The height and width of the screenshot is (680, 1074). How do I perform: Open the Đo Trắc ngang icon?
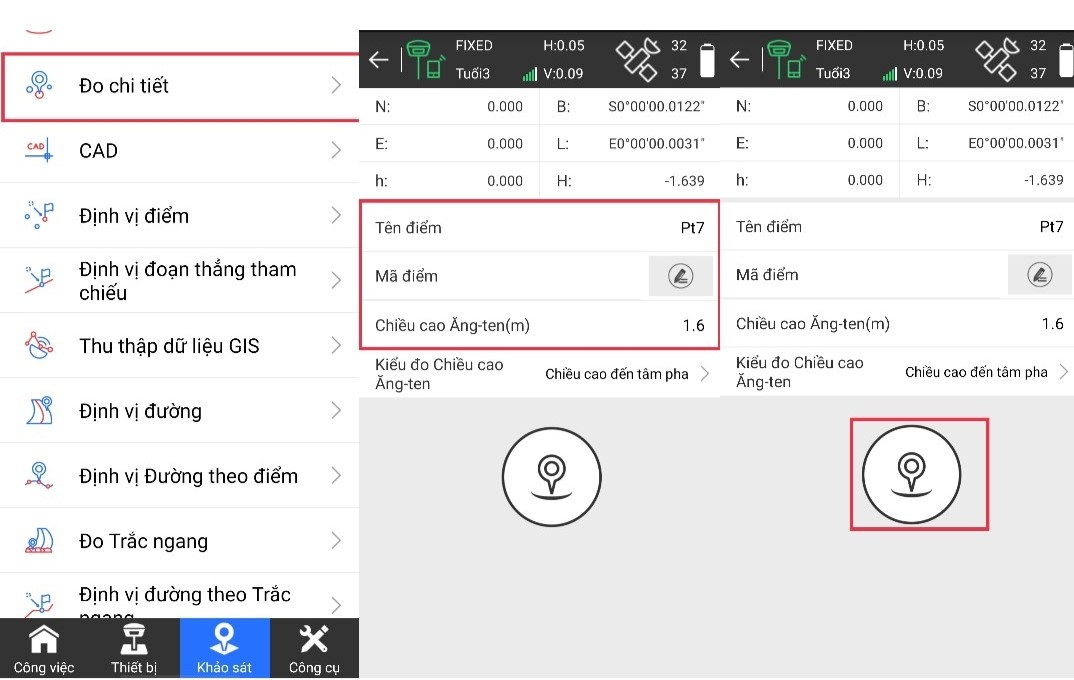(38, 541)
